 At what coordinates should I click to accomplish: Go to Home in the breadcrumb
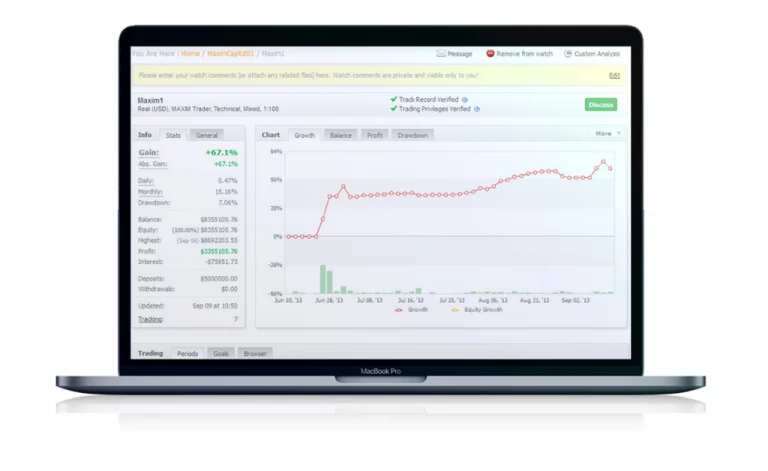point(191,53)
